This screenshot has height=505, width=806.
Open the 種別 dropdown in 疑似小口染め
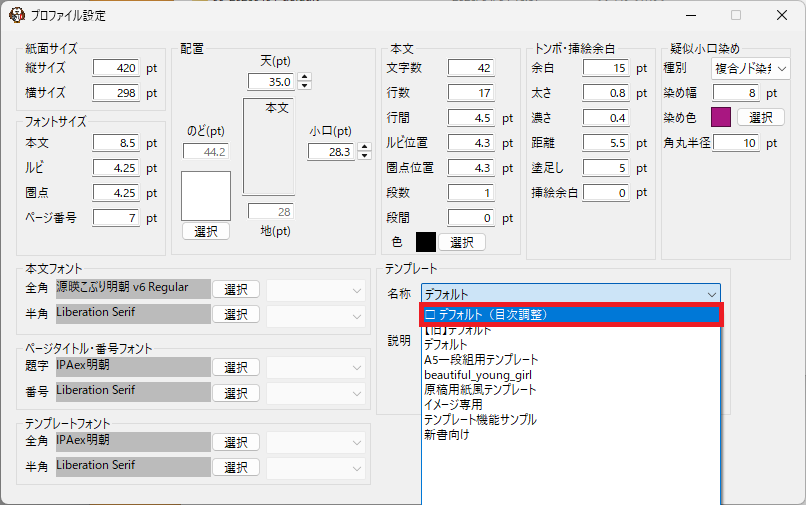(750, 68)
